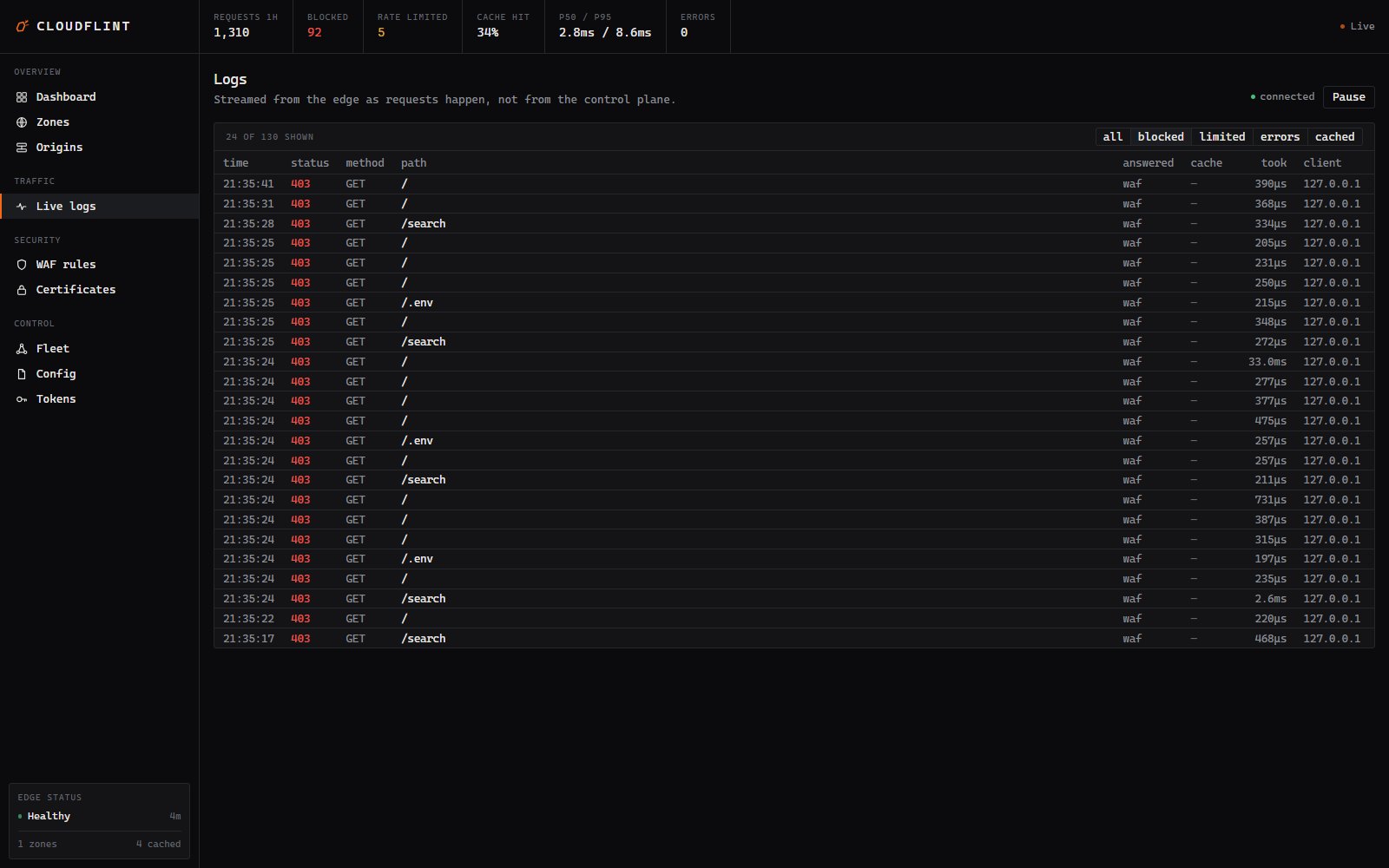Click the Errors 0 stat
This screenshot has height=868, width=1389.
click(698, 26)
